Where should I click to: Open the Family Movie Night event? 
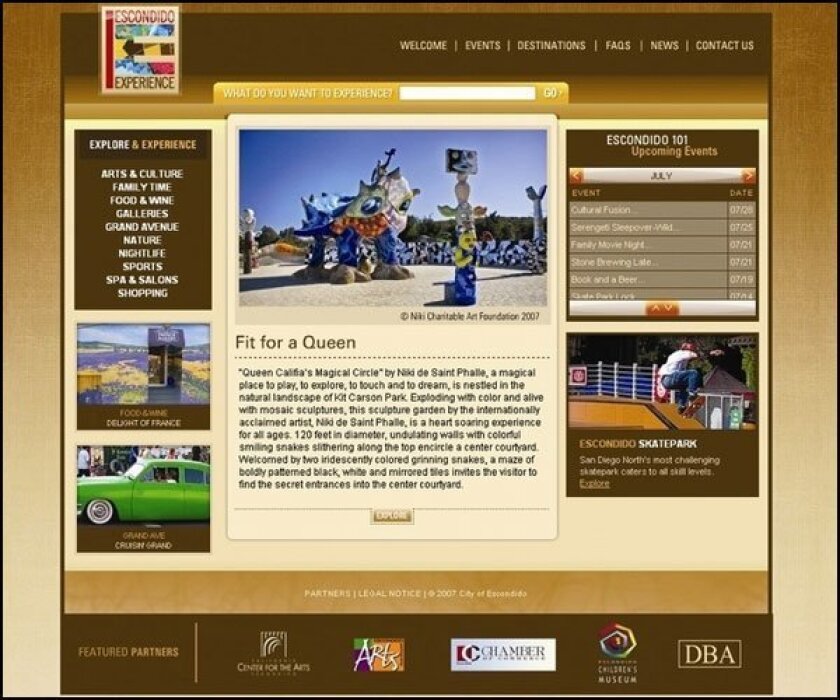(x=648, y=245)
